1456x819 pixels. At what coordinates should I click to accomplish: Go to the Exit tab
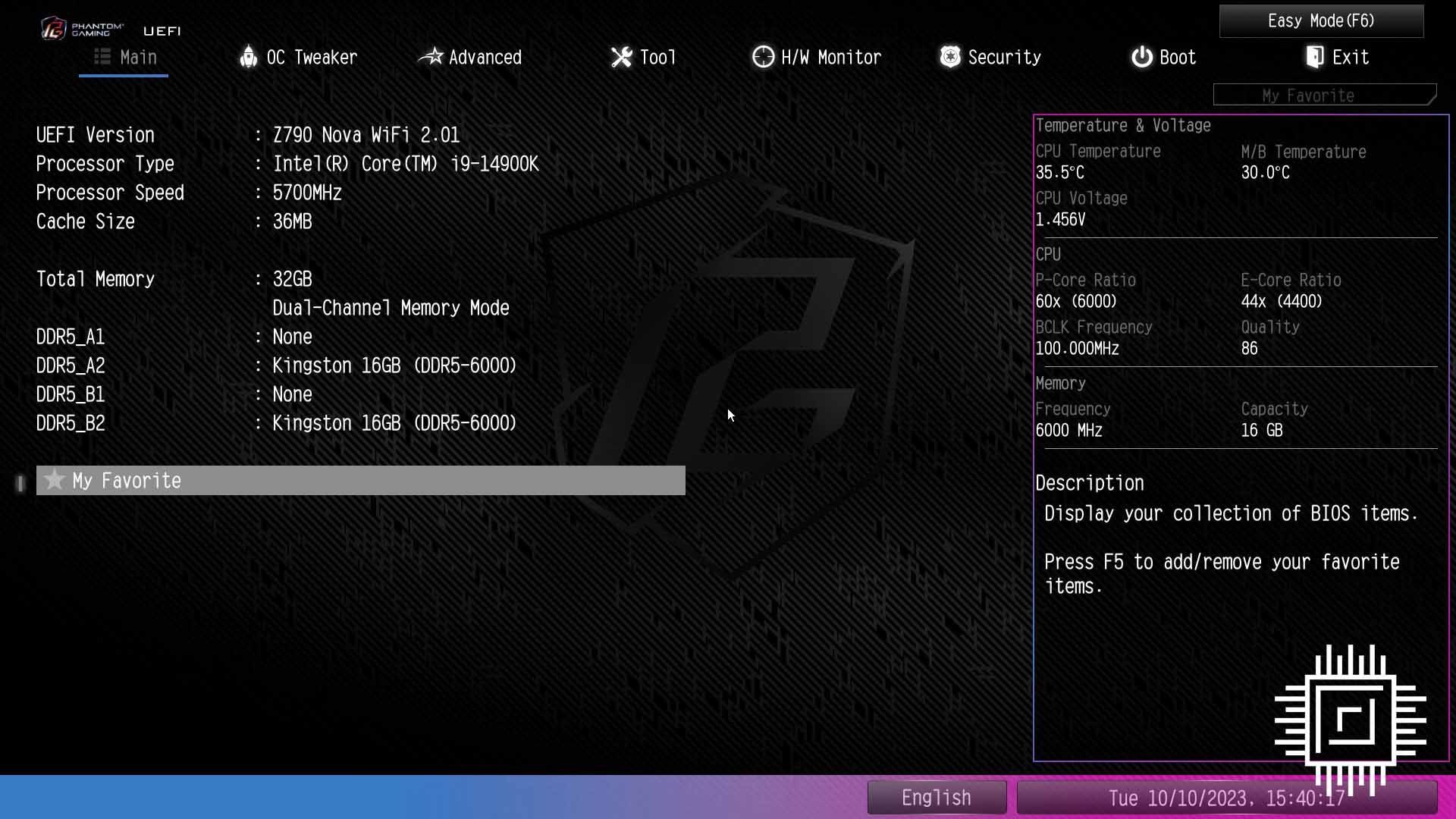(1337, 57)
